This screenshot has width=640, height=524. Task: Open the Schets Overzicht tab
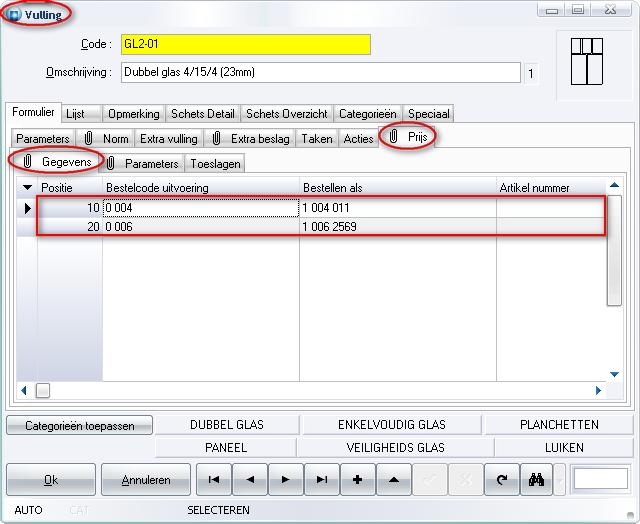click(287, 114)
